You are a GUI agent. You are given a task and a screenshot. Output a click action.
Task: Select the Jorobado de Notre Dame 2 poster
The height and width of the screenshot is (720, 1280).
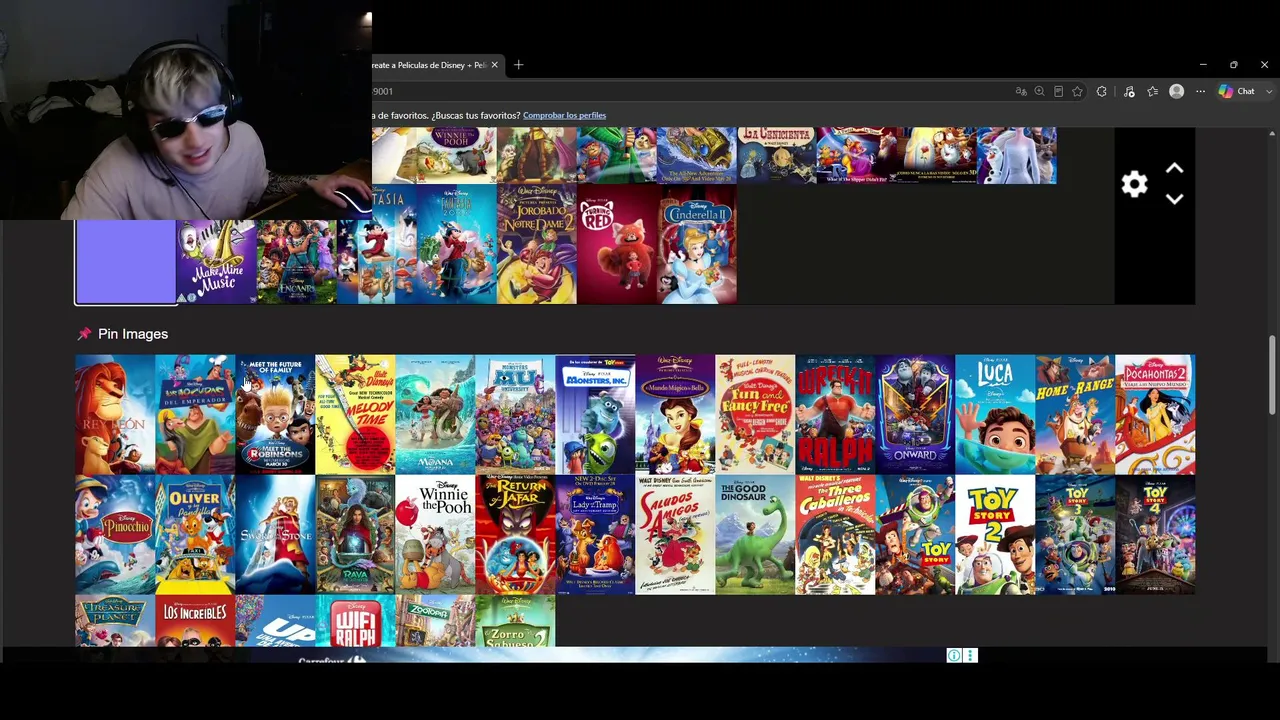pos(537,244)
